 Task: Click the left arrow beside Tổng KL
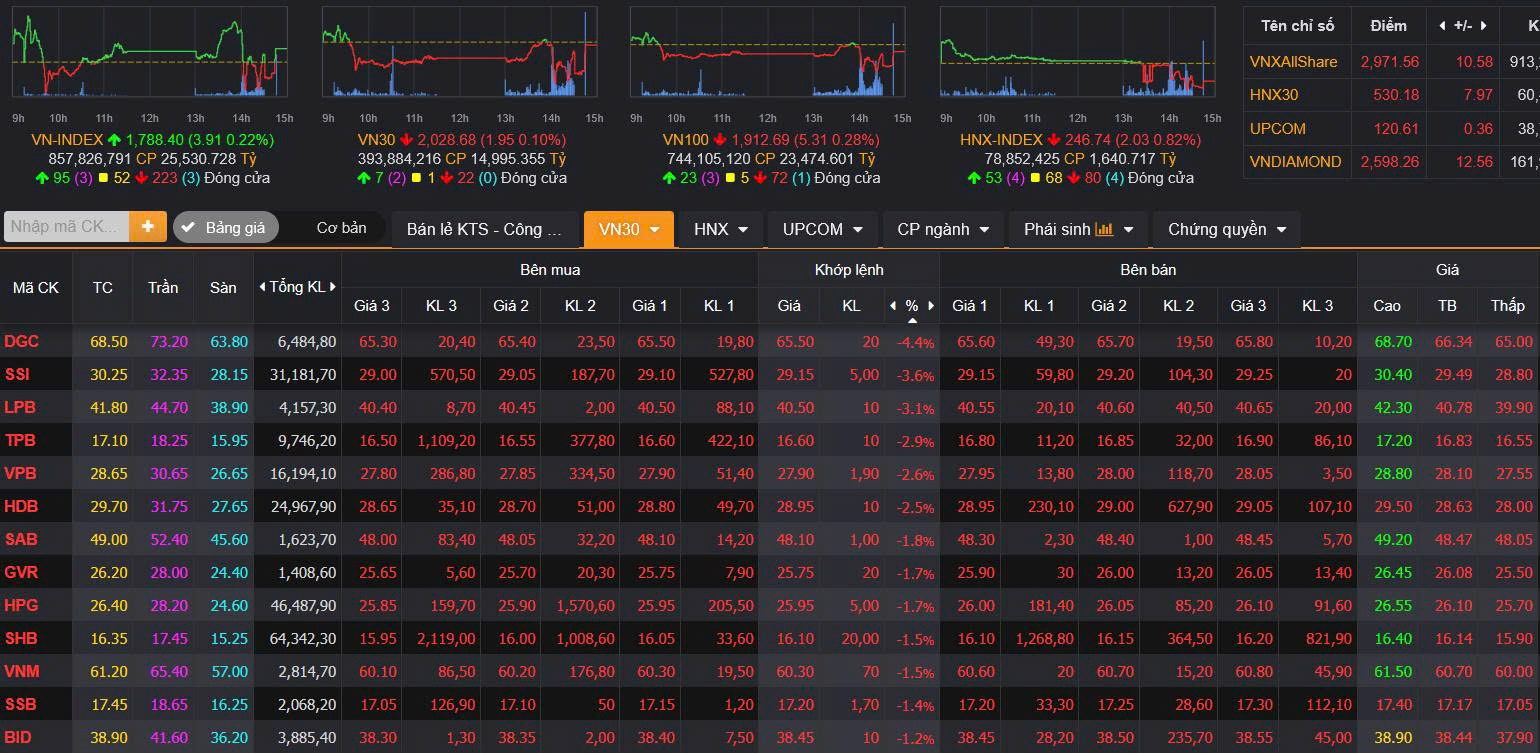pos(262,287)
